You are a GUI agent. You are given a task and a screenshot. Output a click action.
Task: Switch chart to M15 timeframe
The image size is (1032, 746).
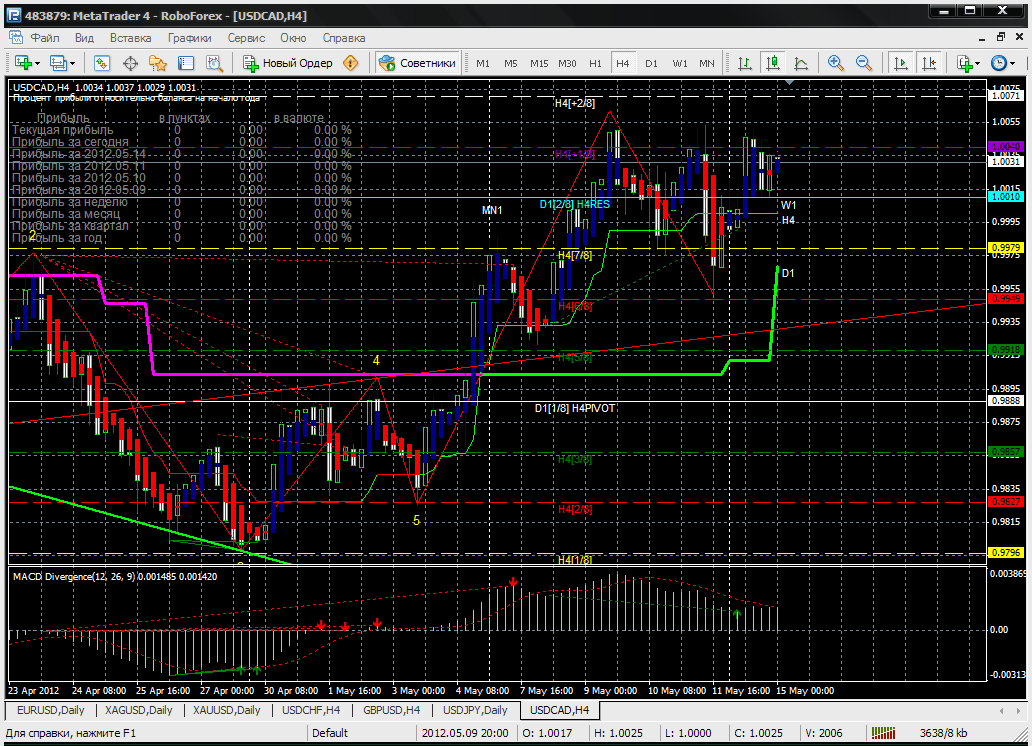tap(539, 63)
